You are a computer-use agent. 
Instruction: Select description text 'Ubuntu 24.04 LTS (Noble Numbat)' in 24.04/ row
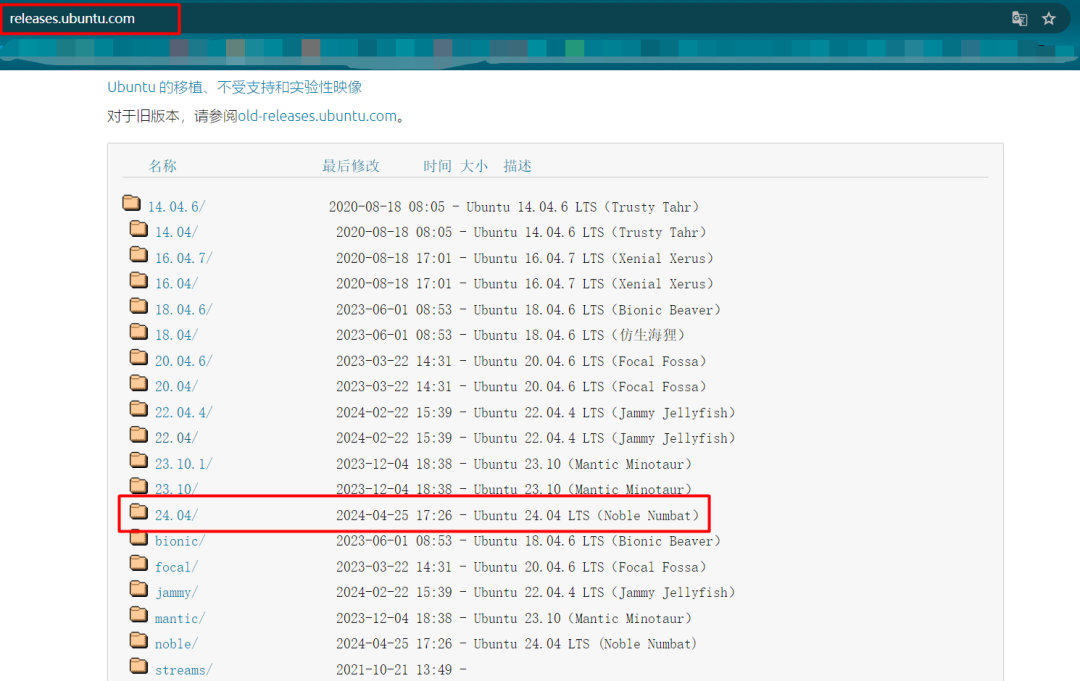point(586,515)
